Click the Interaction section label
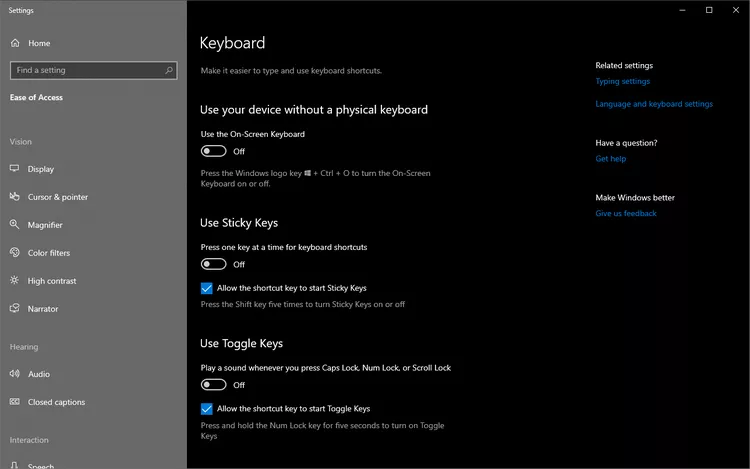Viewport: 750px width, 469px height. coord(29,440)
